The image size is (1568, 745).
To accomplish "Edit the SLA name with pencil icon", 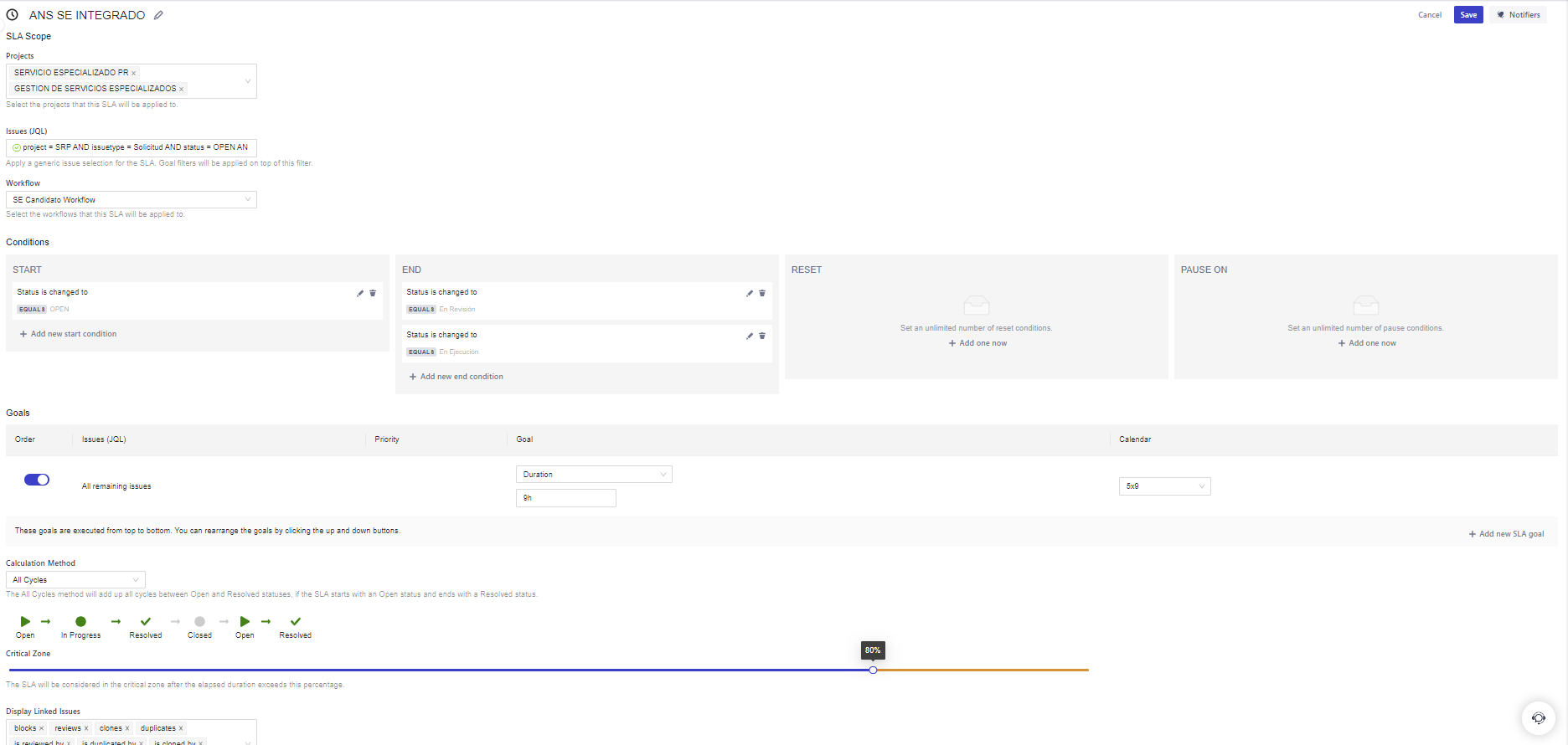I will click(158, 15).
